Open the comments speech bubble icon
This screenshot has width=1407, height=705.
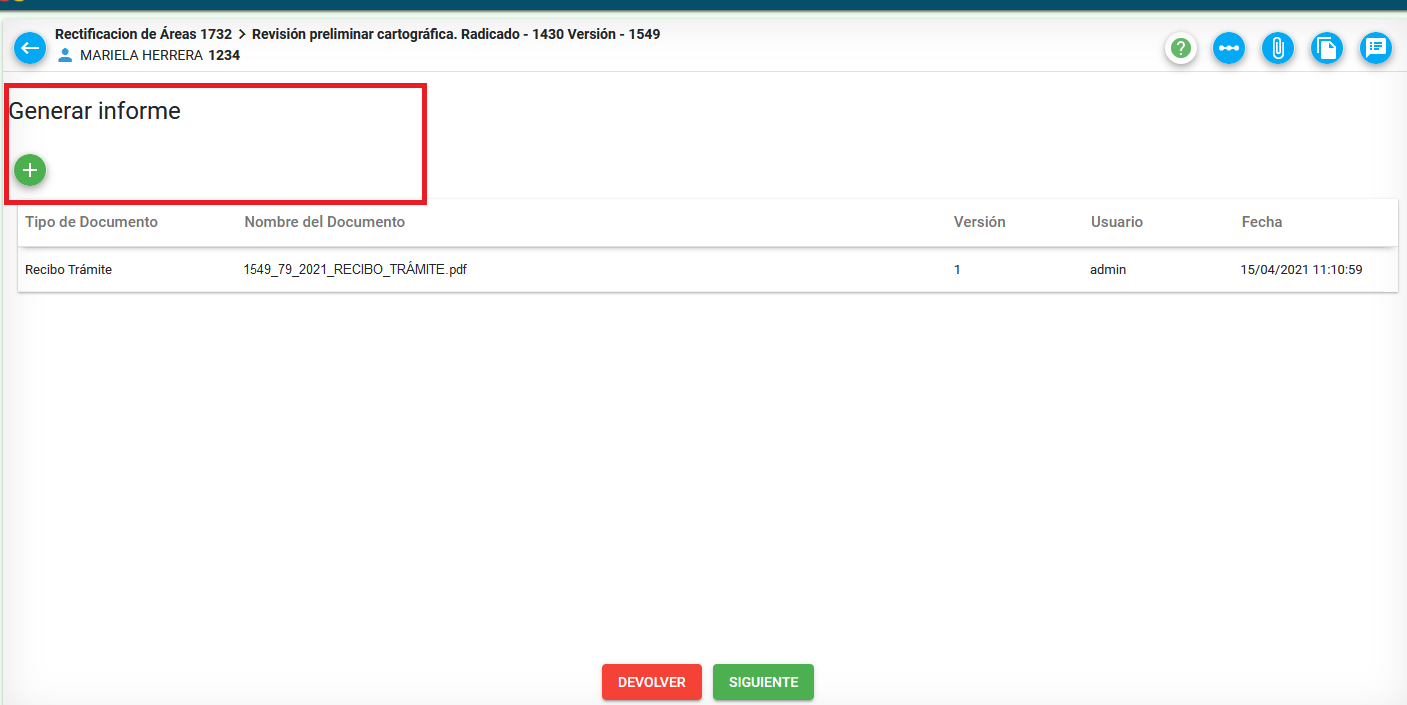pos(1375,48)
